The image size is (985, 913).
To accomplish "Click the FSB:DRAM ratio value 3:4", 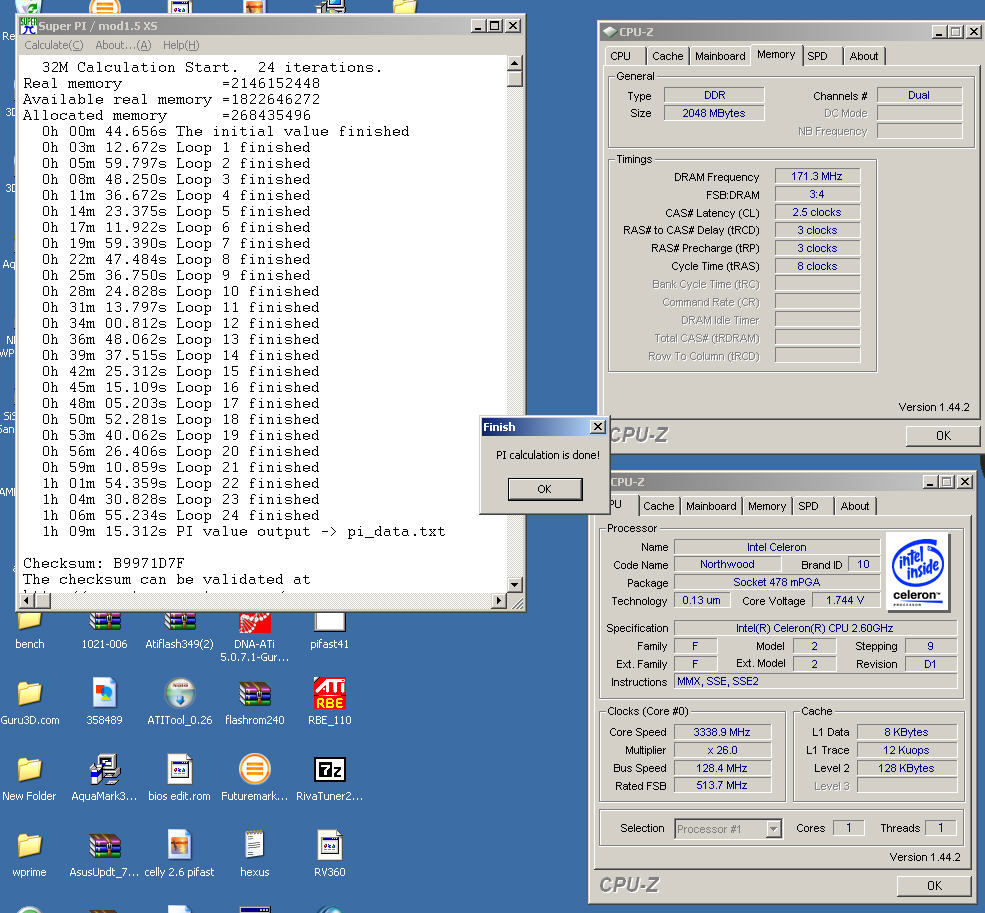I will pyautogui.click(x=817, y=194).
